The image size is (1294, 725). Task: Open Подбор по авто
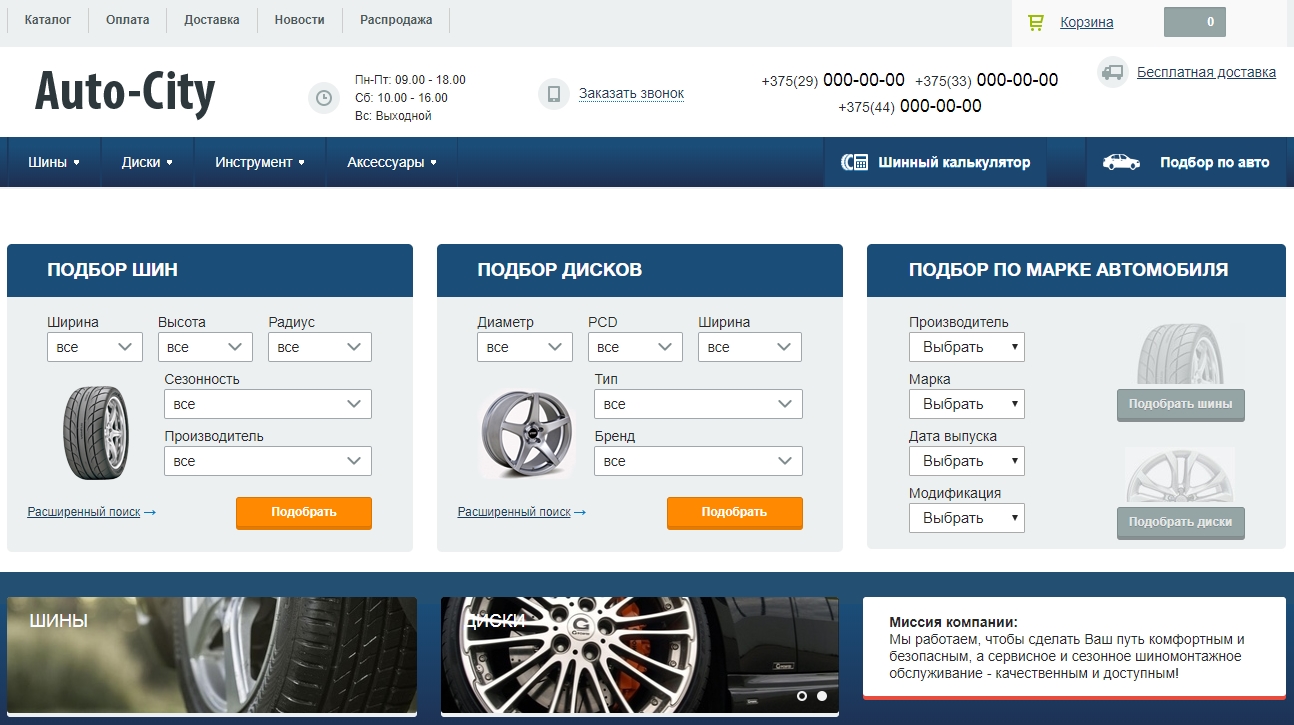click(1186, 162)
